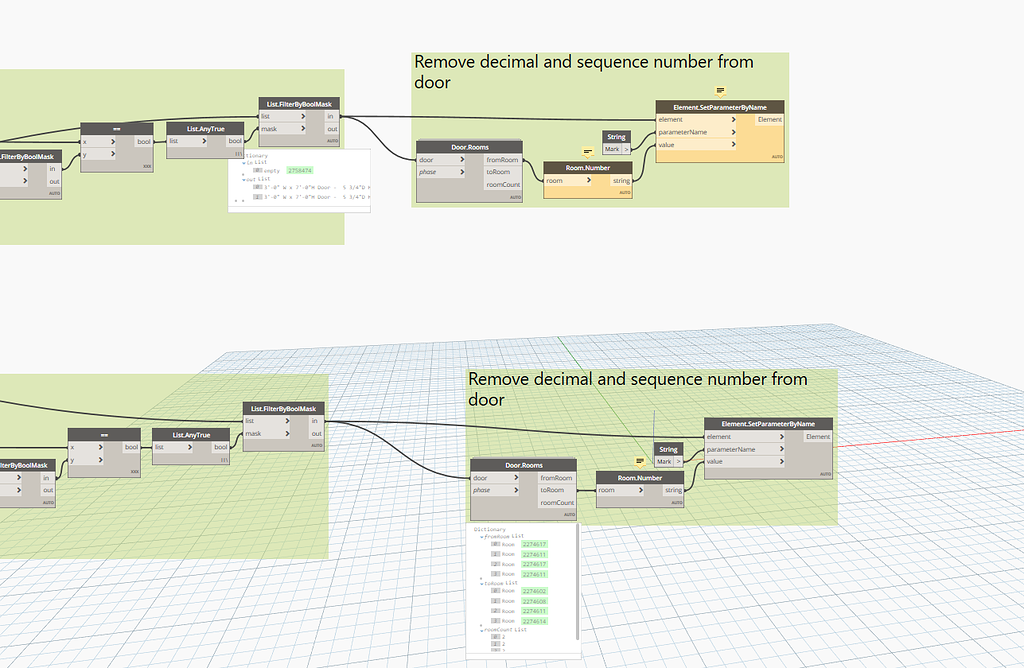
Task: Click the green Room value 2274617
Action: coord(534,544)
